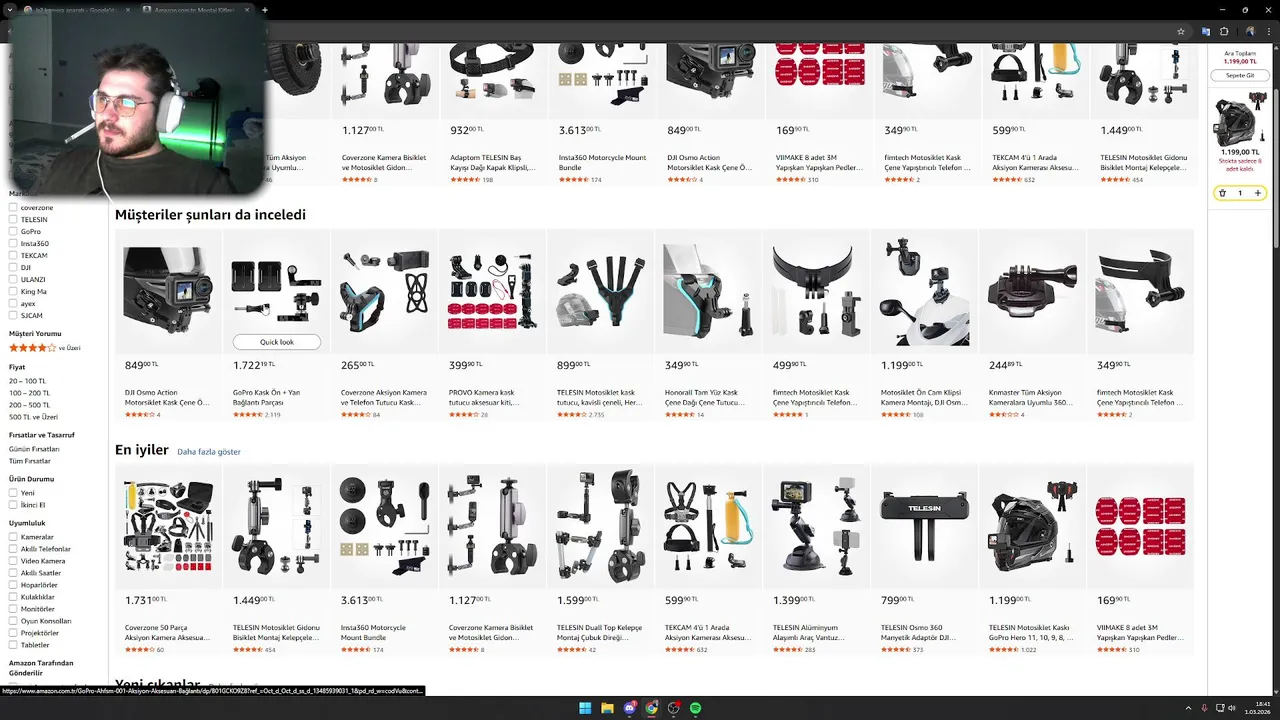Open the Motosiklet Ön Cam Klipsi title link
Image resolution: width=1280 pixels, height=720 pixels.
pyautogui.click(x=924, y=397)
